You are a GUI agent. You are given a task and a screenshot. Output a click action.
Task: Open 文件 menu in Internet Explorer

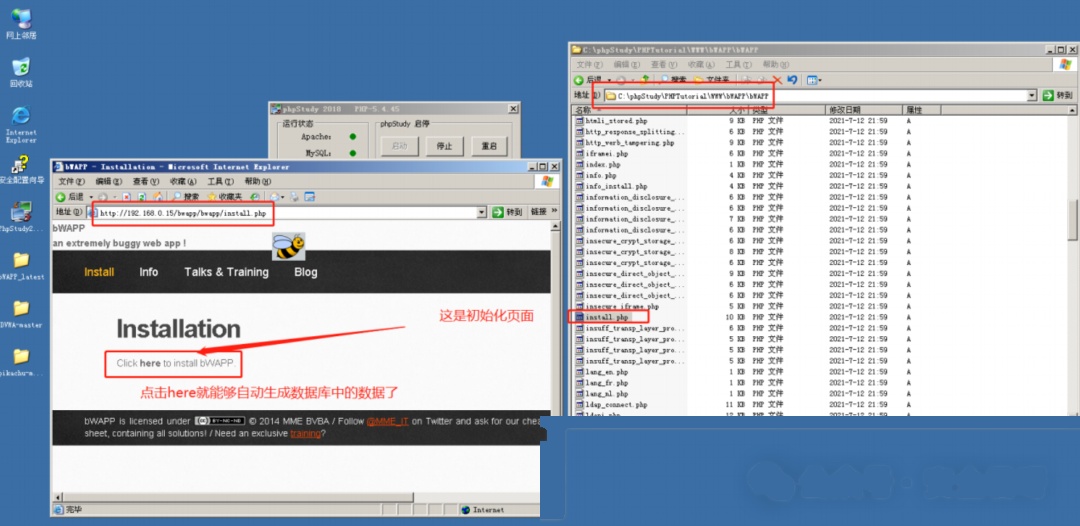pos(71,181)
